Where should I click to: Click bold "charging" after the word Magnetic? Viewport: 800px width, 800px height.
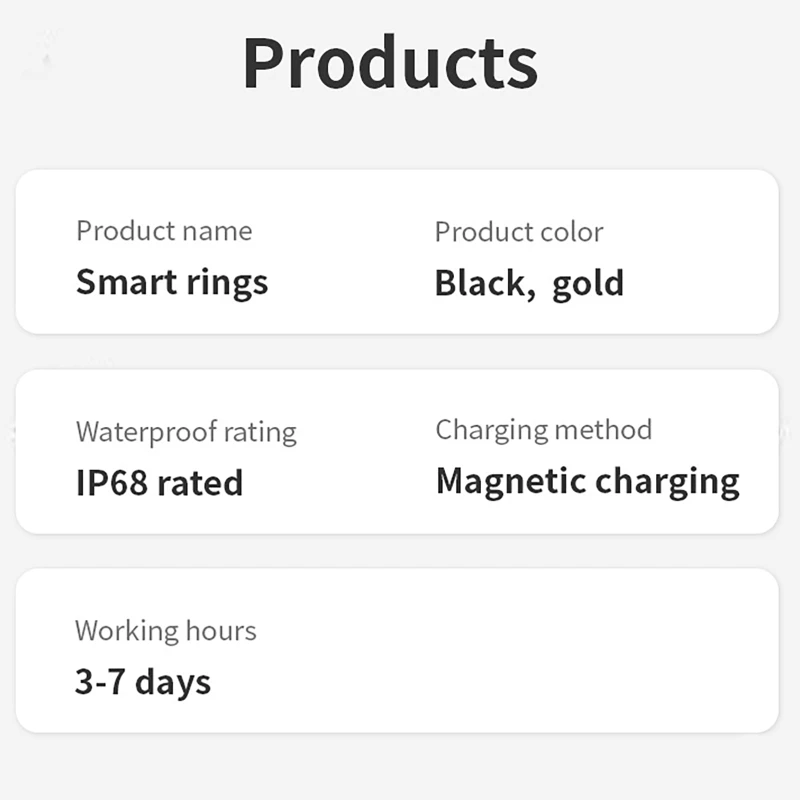(667, 483)
